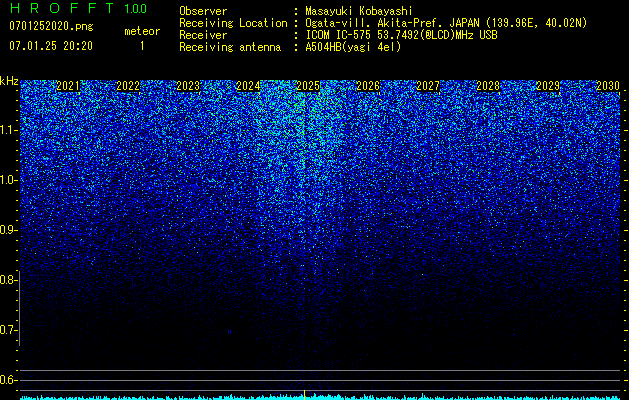629x400 pixels.
Task: Click the 0.9 kHz frequency label
Action: (8, 230)
